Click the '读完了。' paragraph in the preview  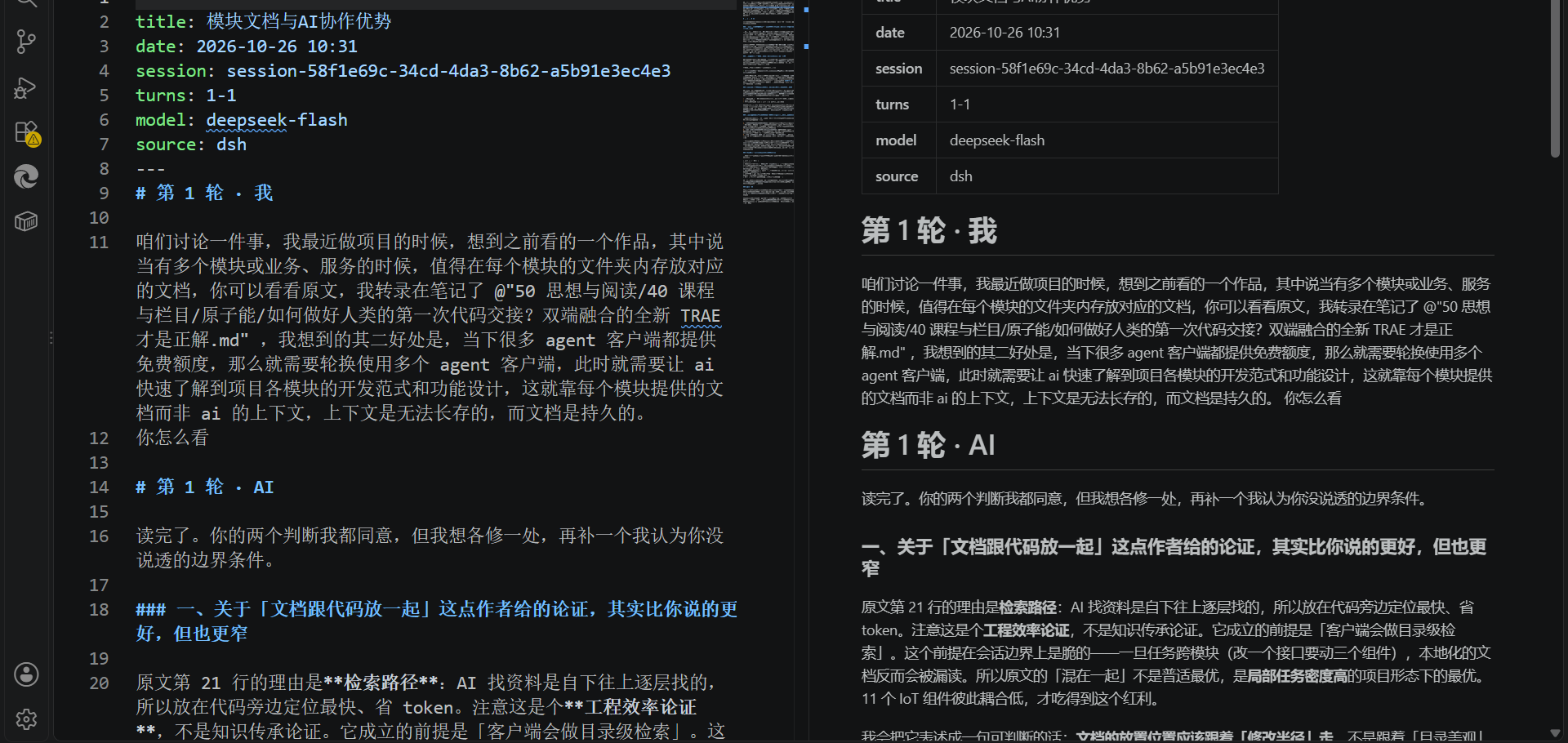coord(1146,499)
